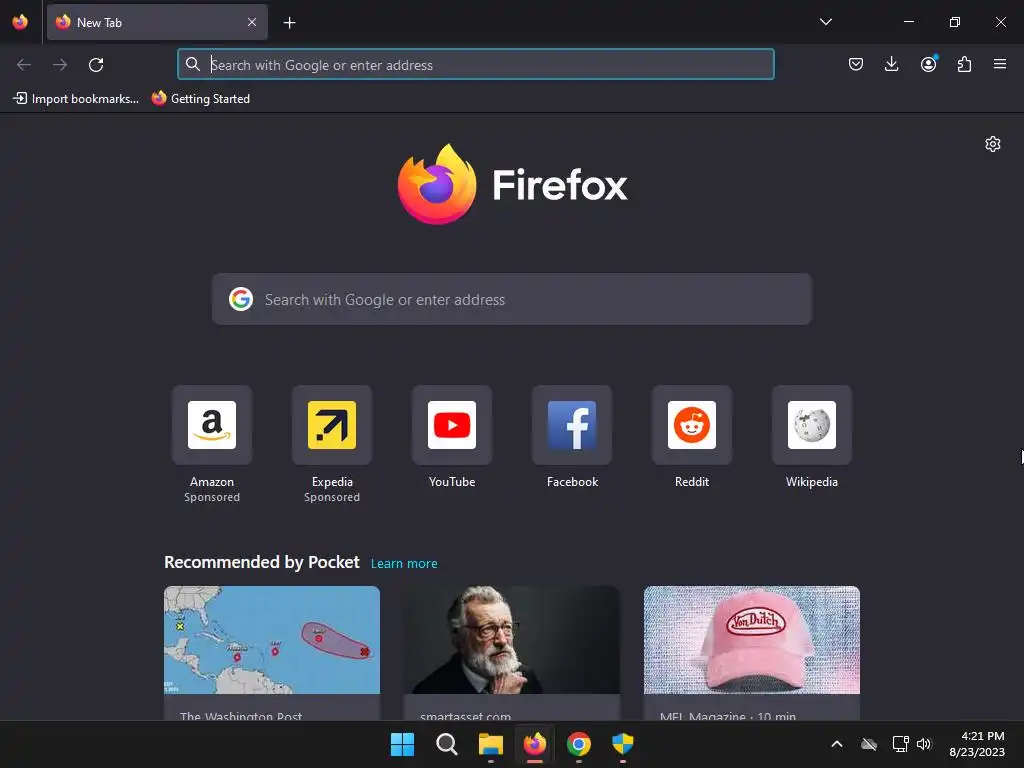Click the Firefox logo on the page
Screen dimensions: 1024x768
click(x=513, y=184)
